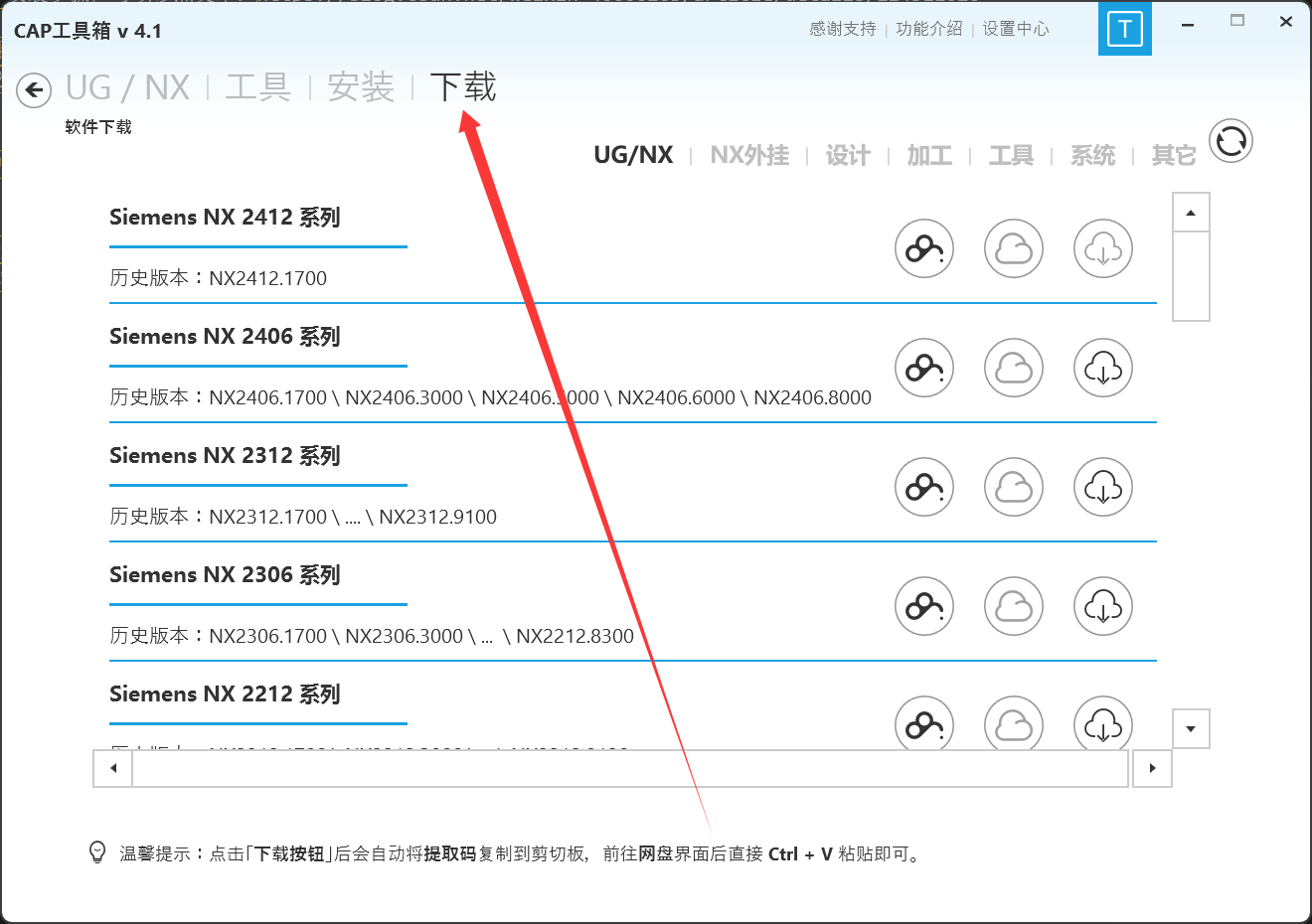Click the back arrow icon
The height and width of the screenshot is (924, 1312).
[34, 90]
